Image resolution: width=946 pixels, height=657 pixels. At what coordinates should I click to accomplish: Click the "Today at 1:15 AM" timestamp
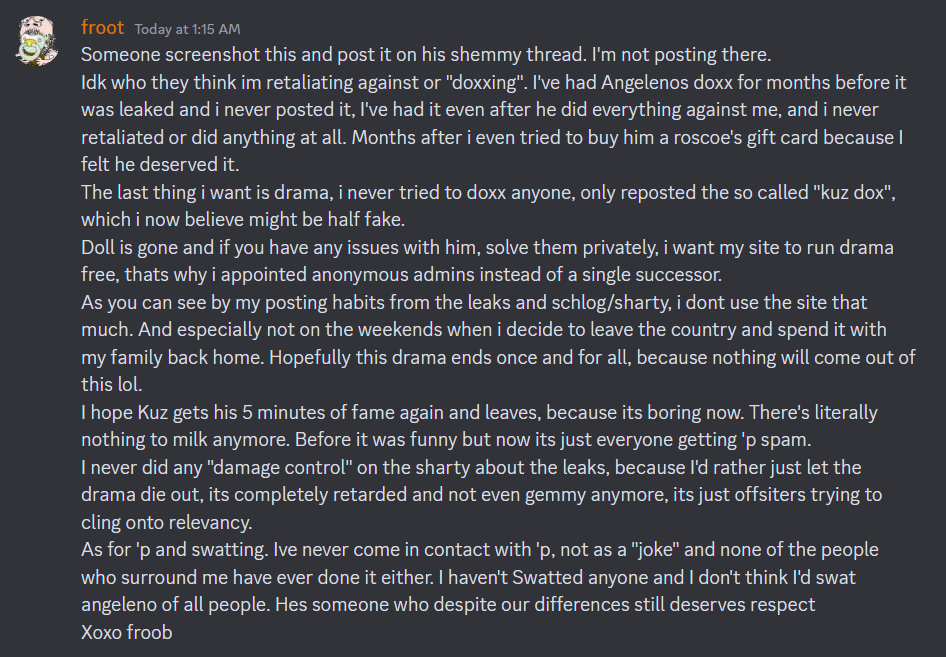pos(187,29)
